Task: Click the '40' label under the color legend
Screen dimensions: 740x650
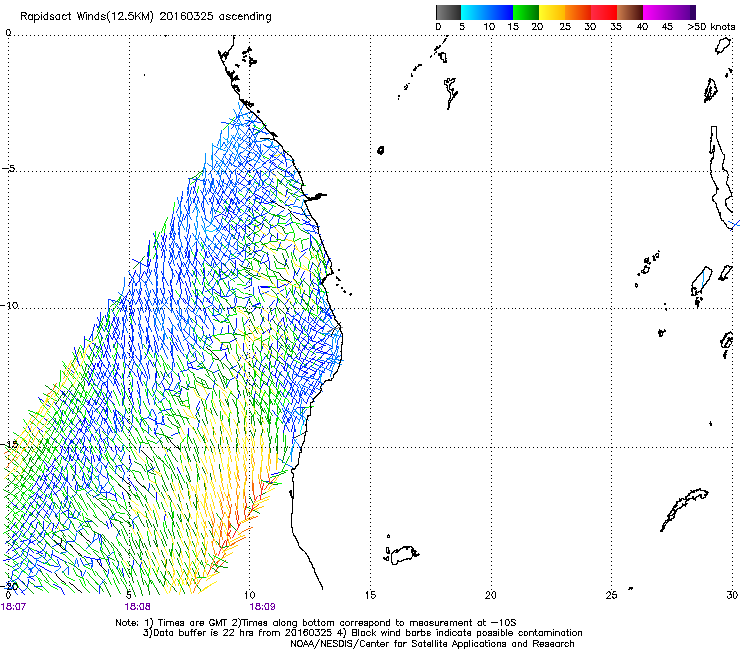Action: [642, 27]
